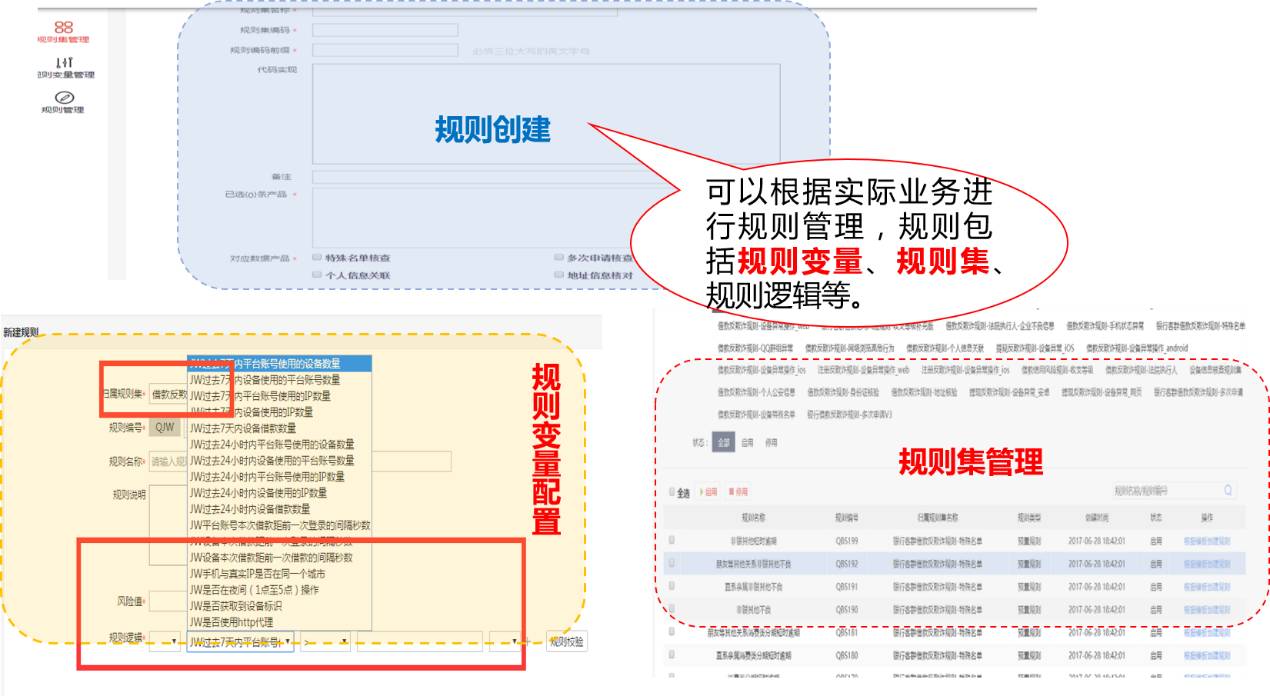Click into the 规则编码前缀 input field

tap(385, 49)
